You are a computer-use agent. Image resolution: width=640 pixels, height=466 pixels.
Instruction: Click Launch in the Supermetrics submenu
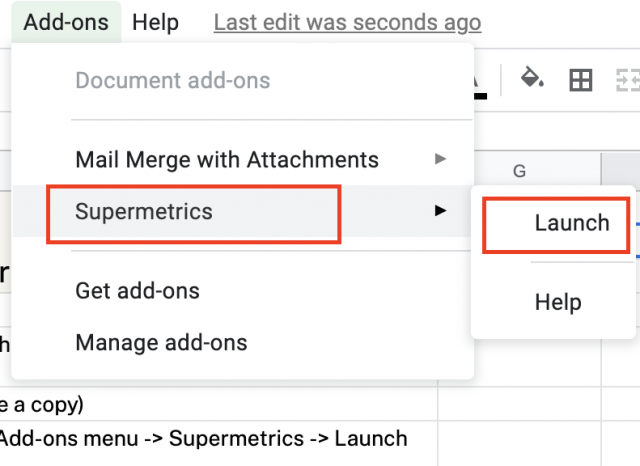click(571, 223)
